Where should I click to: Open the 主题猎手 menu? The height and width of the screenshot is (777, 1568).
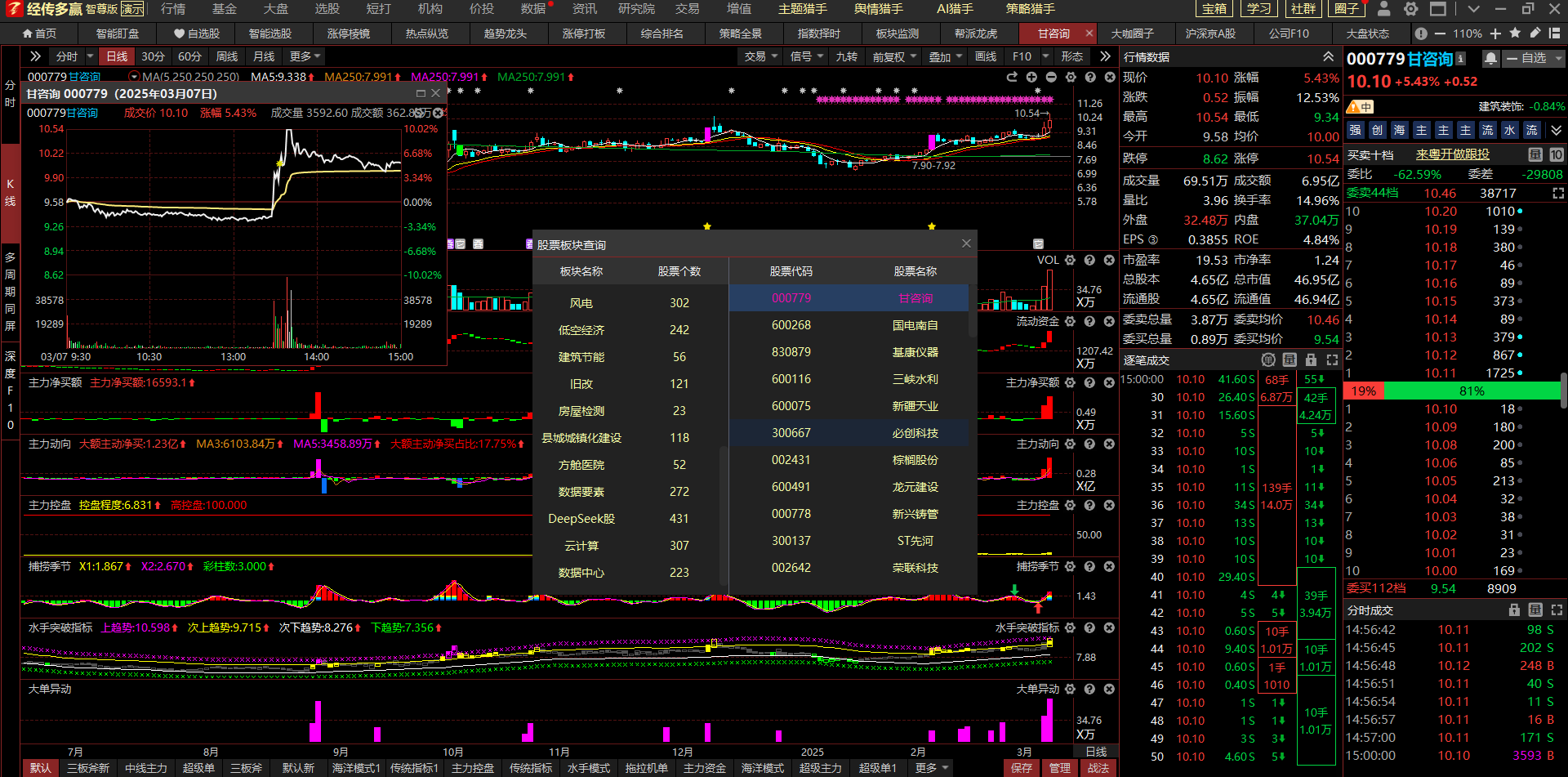pos(802,9)
